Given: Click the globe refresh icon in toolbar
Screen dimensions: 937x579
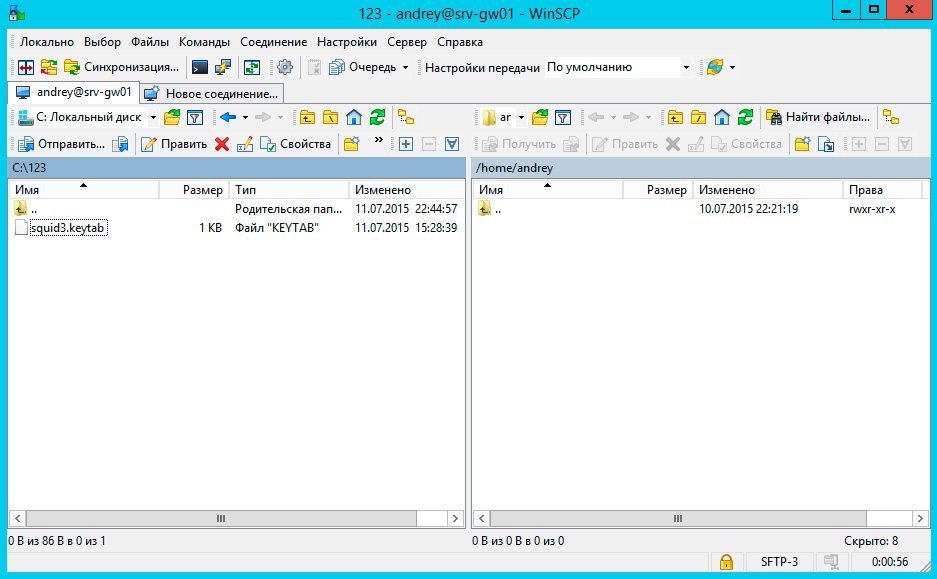Looking at the screenshot, I should [x=715, y=68].
